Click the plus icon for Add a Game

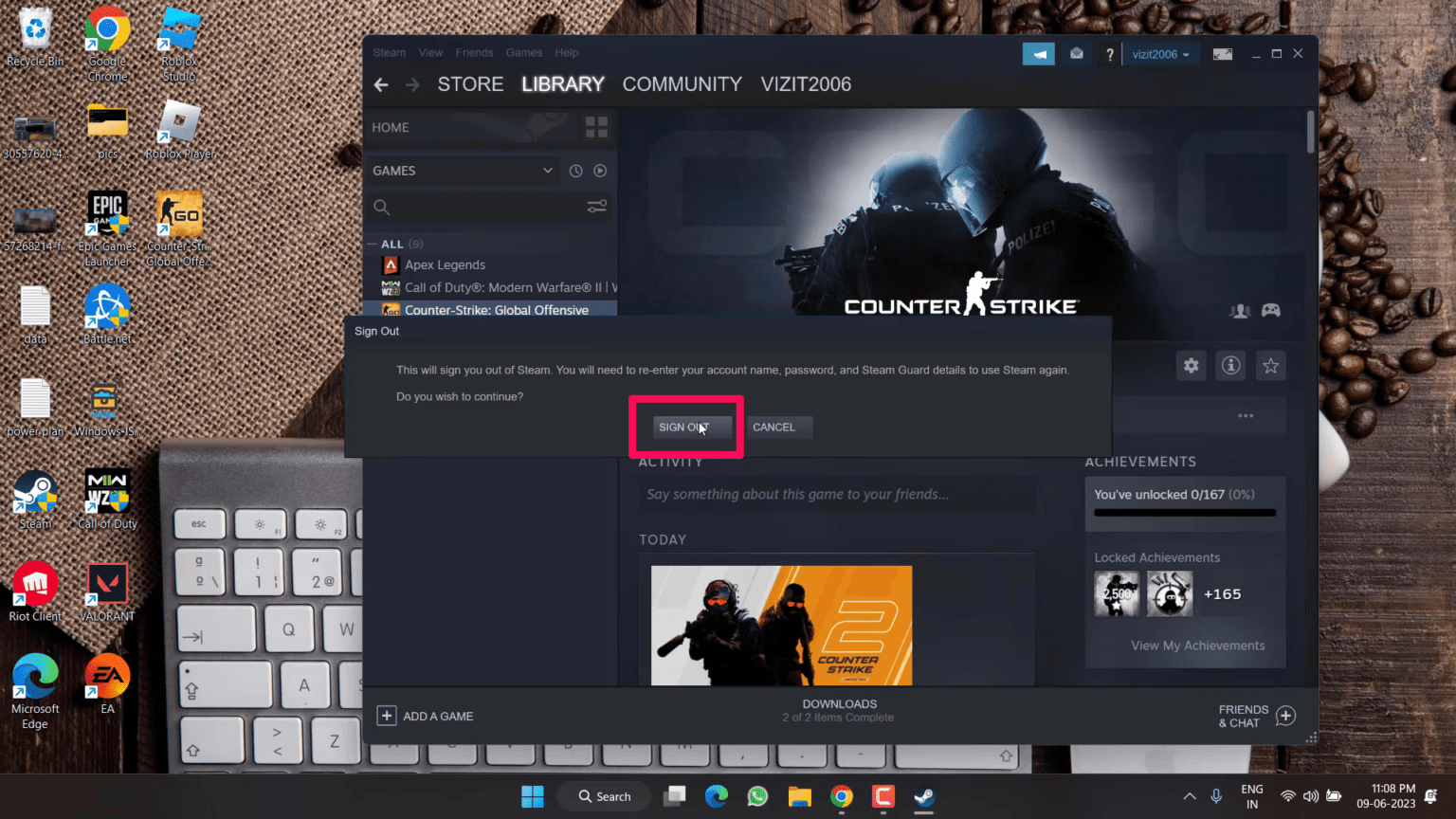click(x=387, y=716)
